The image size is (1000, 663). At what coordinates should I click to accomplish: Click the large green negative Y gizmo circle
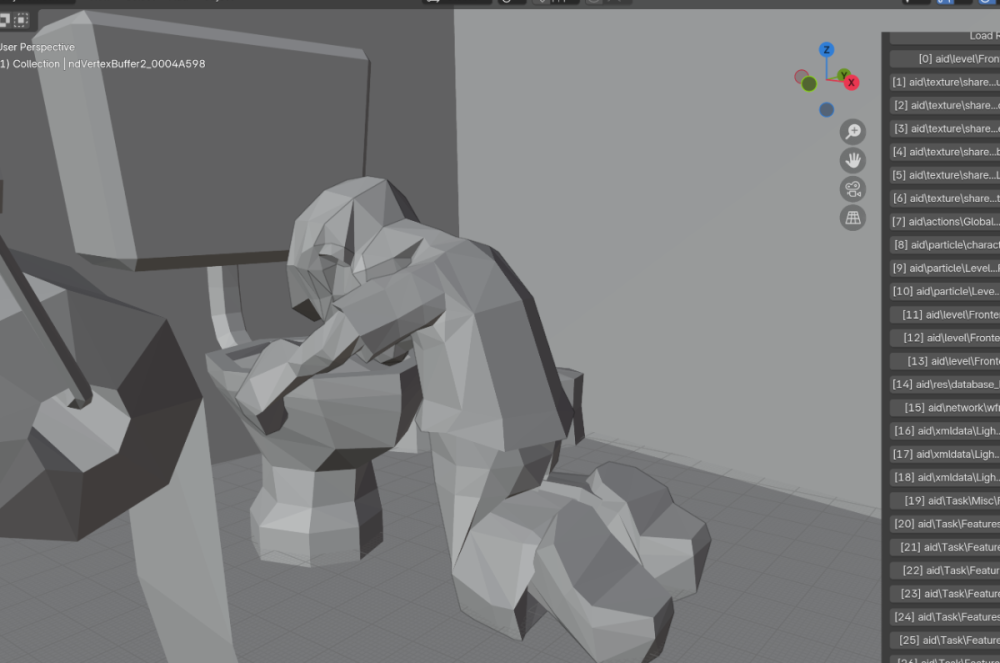click(809, 84)
